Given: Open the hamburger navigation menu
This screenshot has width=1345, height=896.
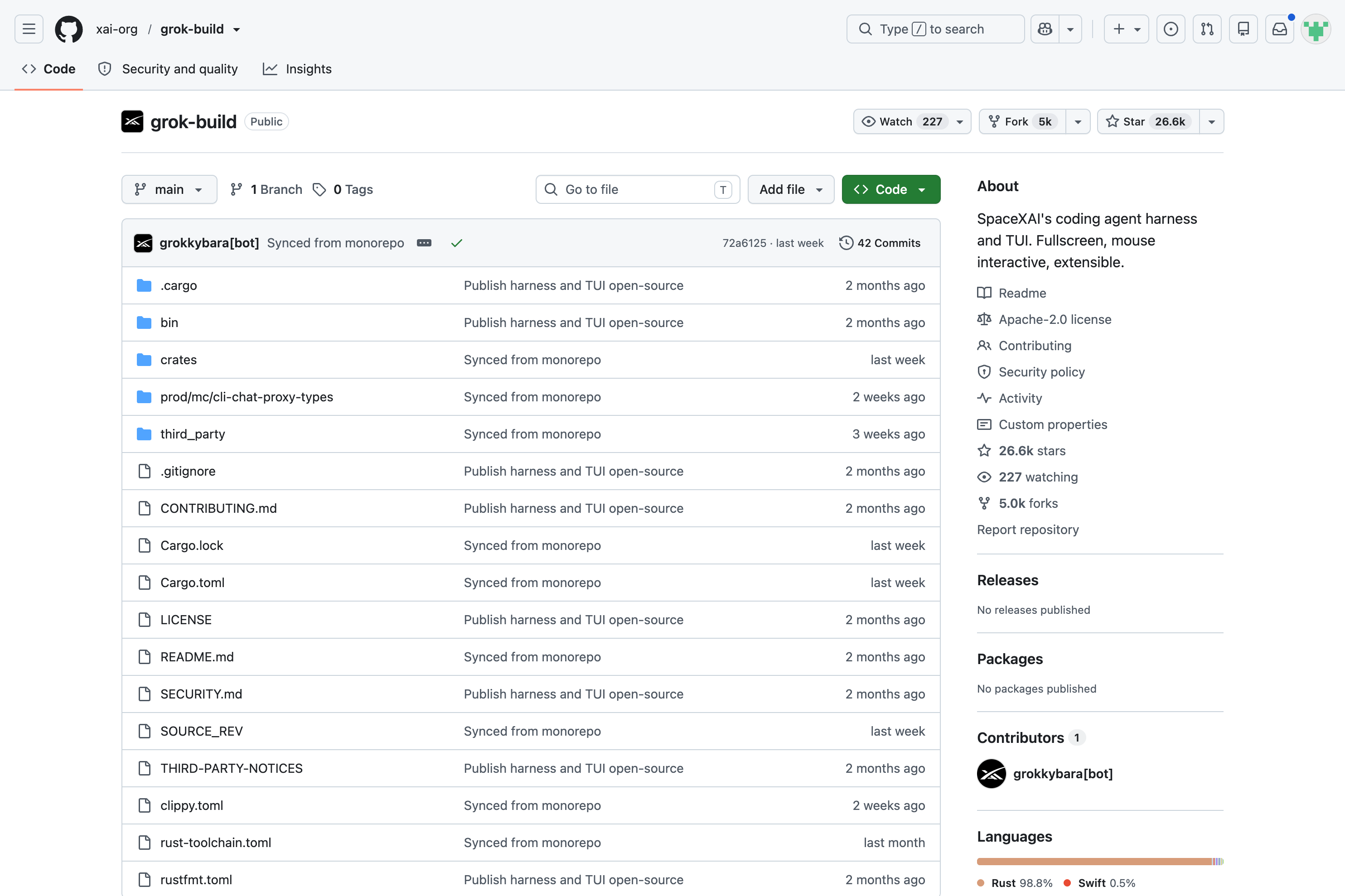Looking at the screenshot, I should (x=29, y=29).
